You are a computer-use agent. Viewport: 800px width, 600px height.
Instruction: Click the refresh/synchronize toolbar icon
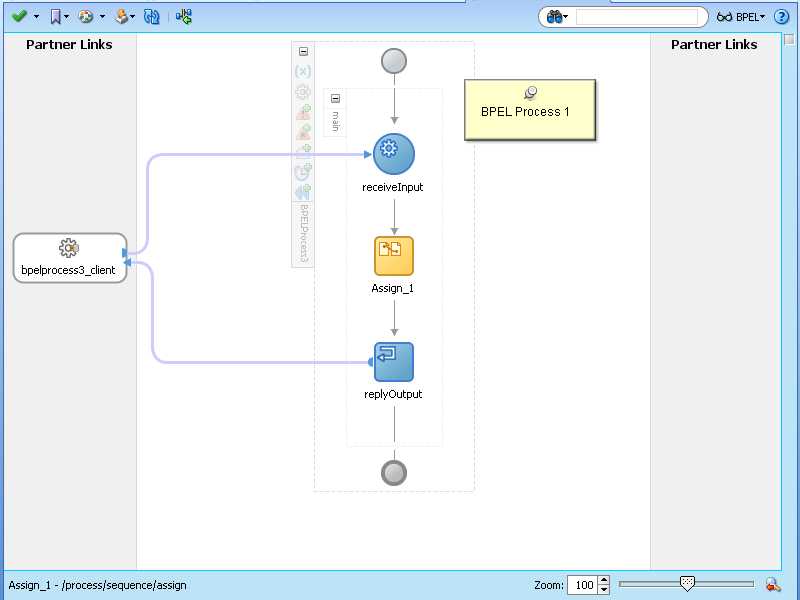150,16
